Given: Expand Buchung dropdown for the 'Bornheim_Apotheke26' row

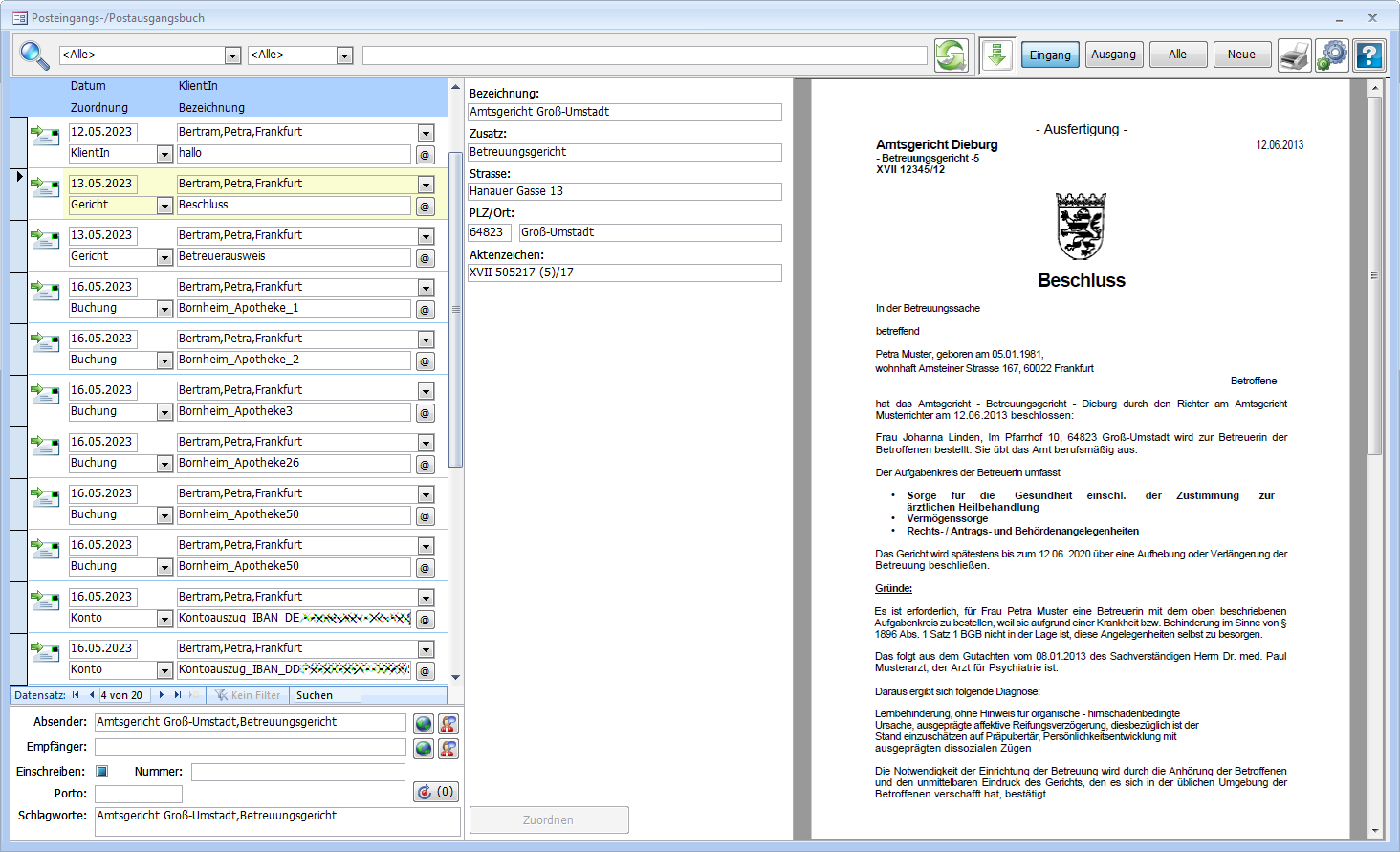Looking at the screenshot, I should (164, 464).
